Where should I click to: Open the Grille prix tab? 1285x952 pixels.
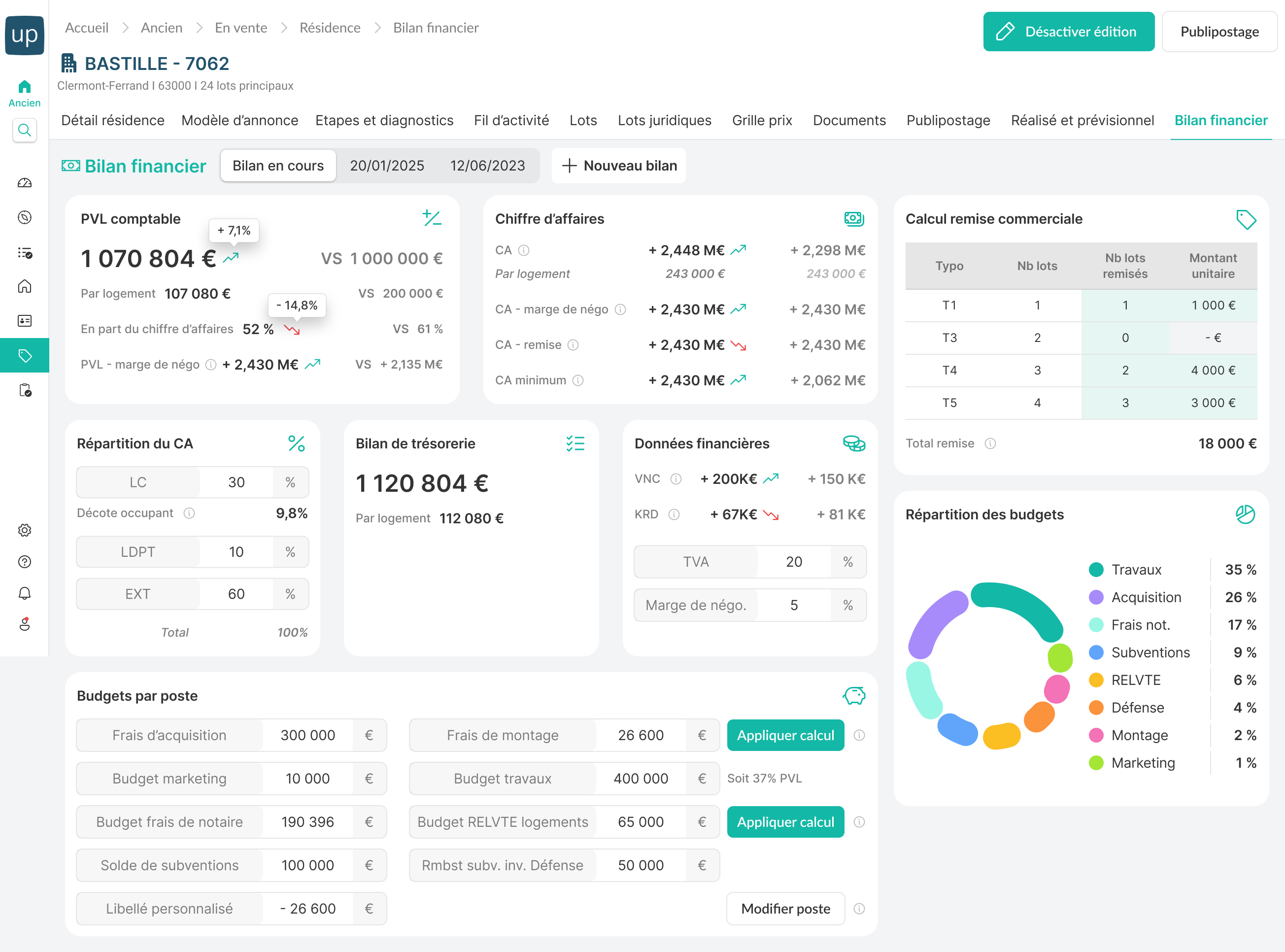click(762, 120)
